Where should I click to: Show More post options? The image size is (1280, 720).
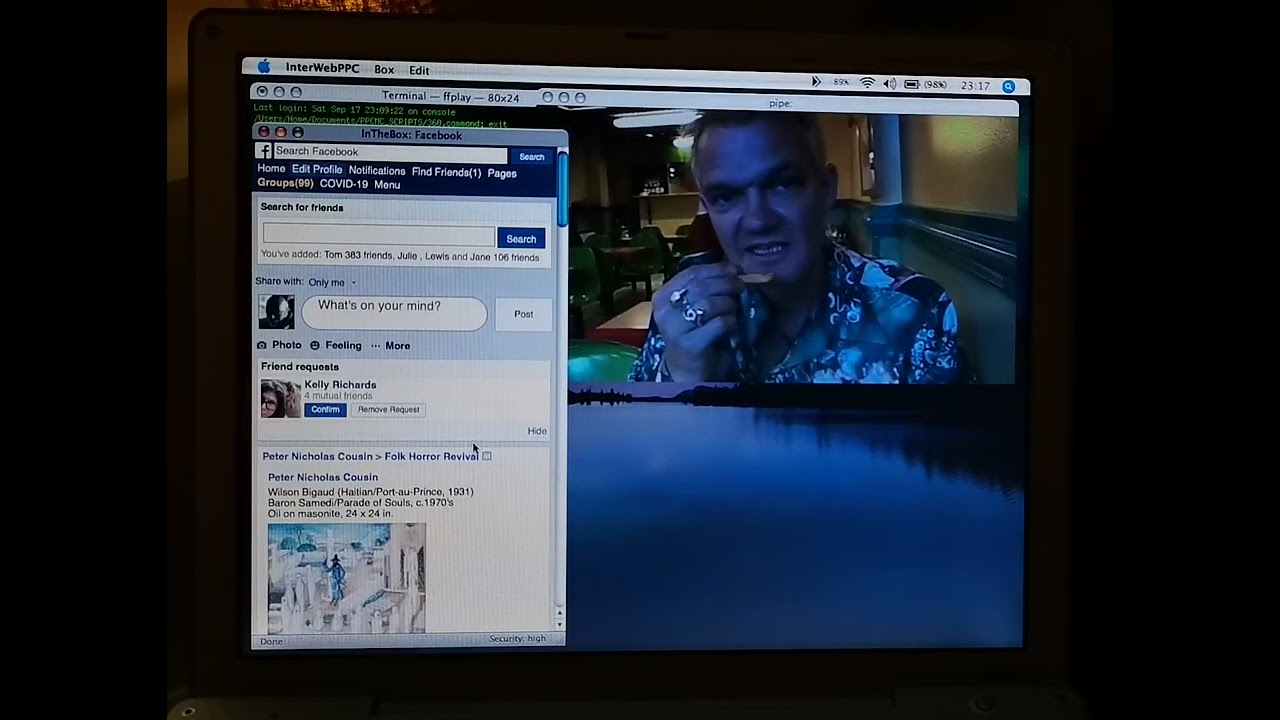point(391,346)
